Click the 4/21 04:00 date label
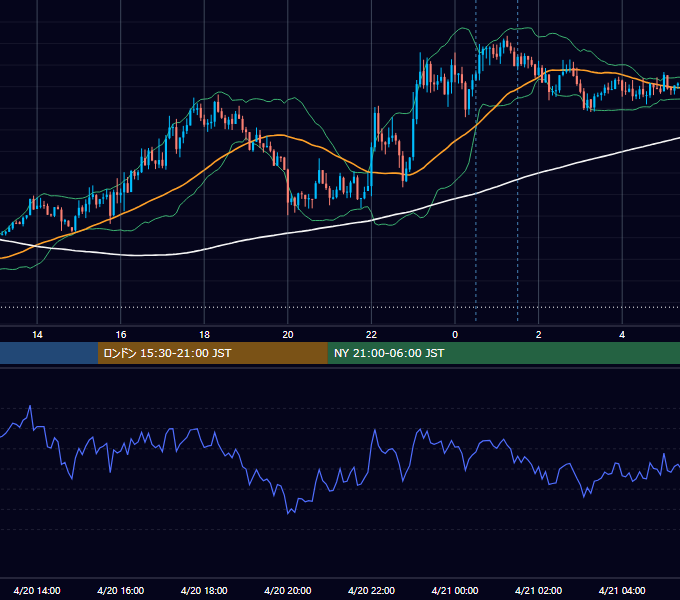Image resolution: width=680 pixels, height=600 pixels. 622,590
